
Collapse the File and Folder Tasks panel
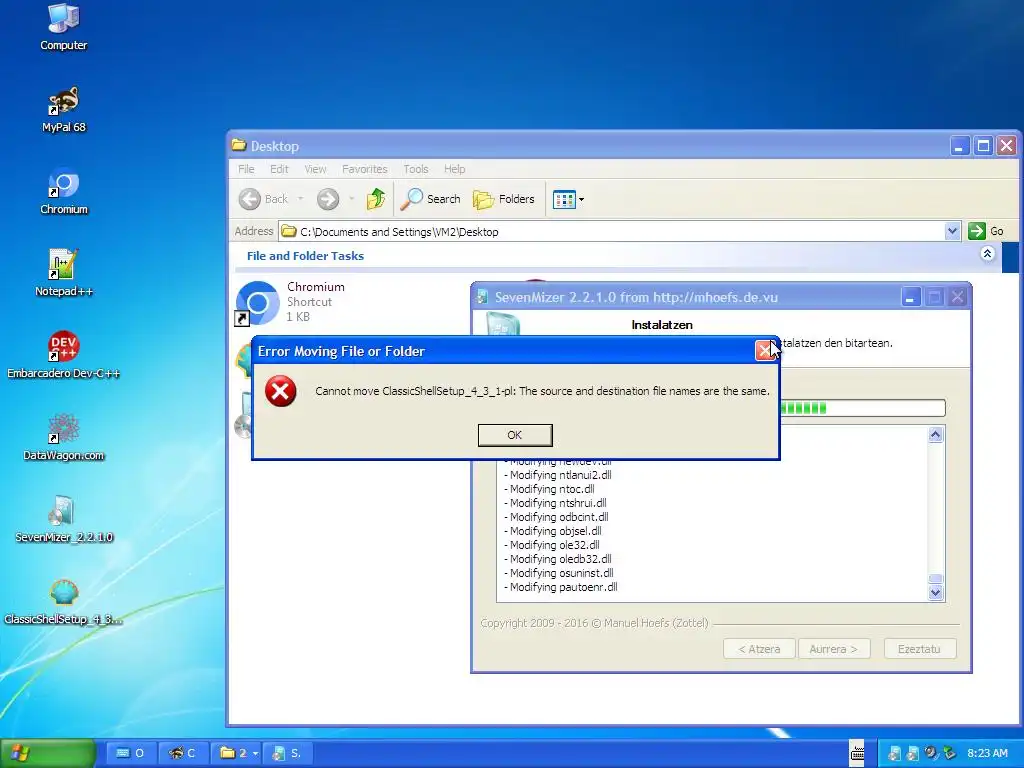pyautogui.click(x=987, y=253)
